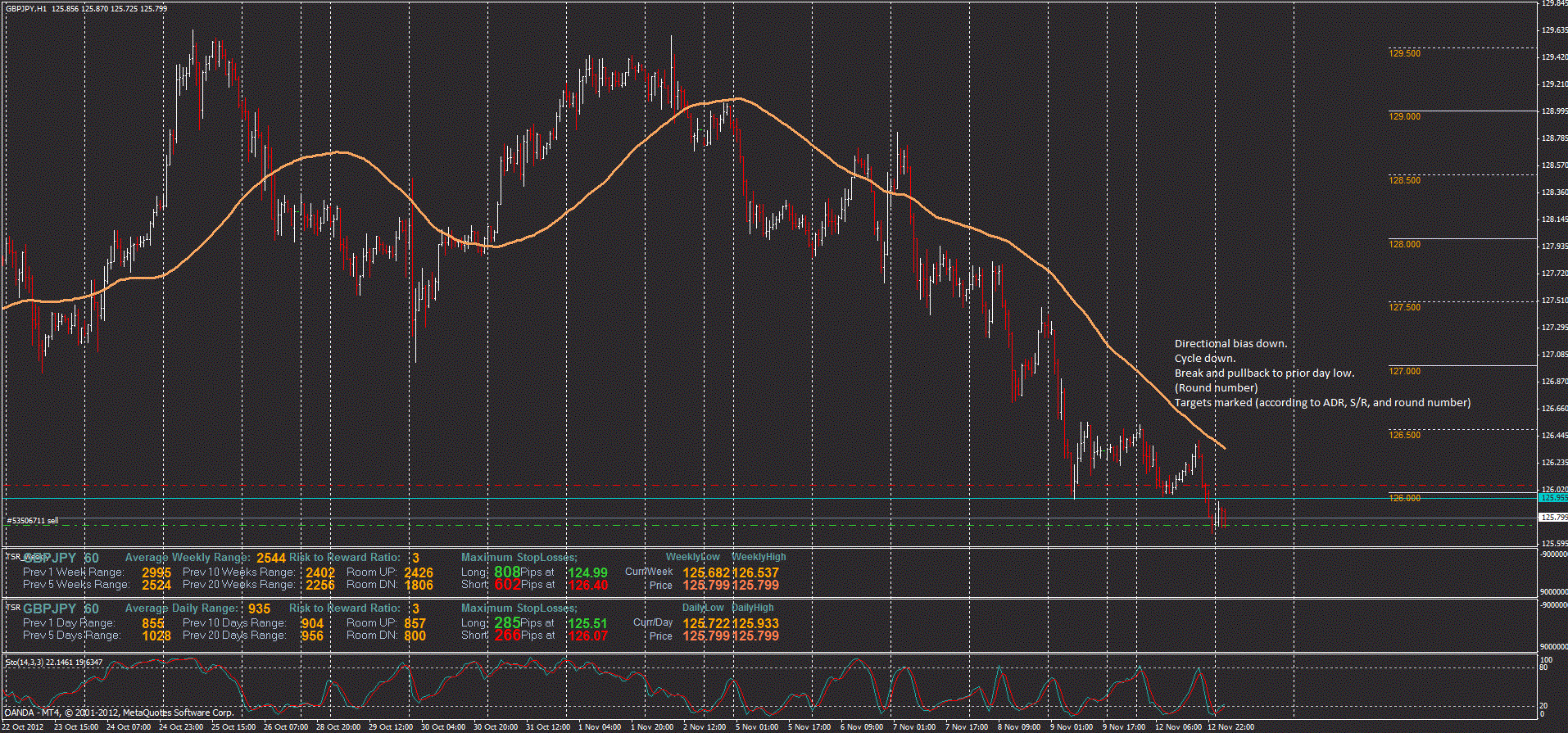Click the "Directional bias down." text annotation
The width and height of the screenshot is (1568, 733).
coord(1230,344)
